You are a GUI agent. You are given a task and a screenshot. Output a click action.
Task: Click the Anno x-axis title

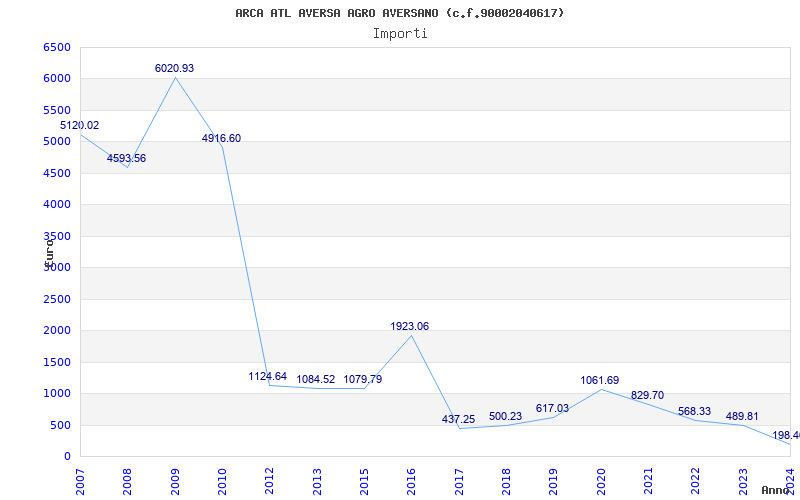coord(775,490)
